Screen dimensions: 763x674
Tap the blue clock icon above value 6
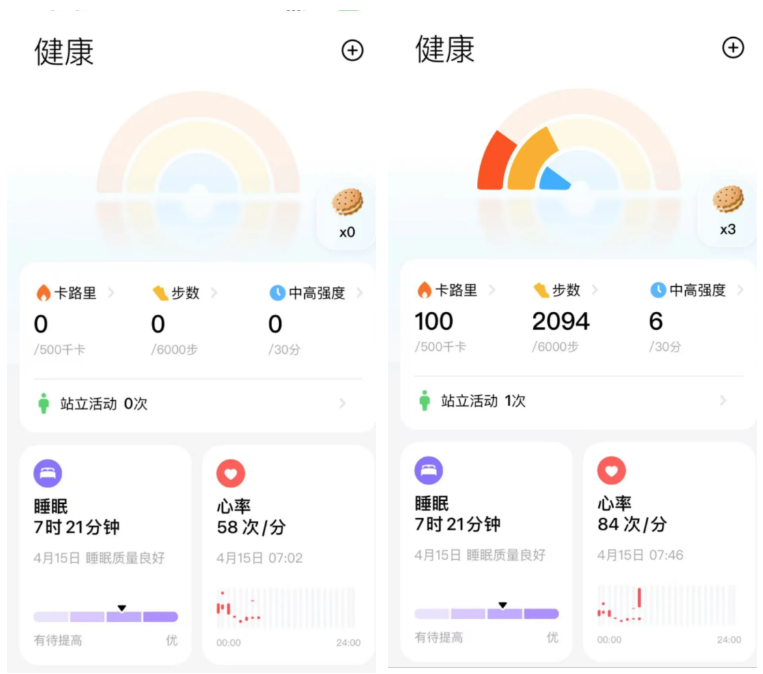658,290
